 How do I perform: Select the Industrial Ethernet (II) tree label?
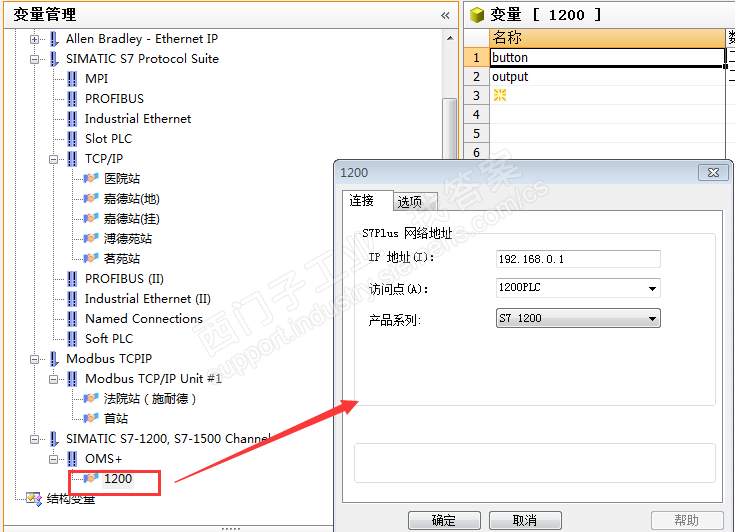pos(148,299)
